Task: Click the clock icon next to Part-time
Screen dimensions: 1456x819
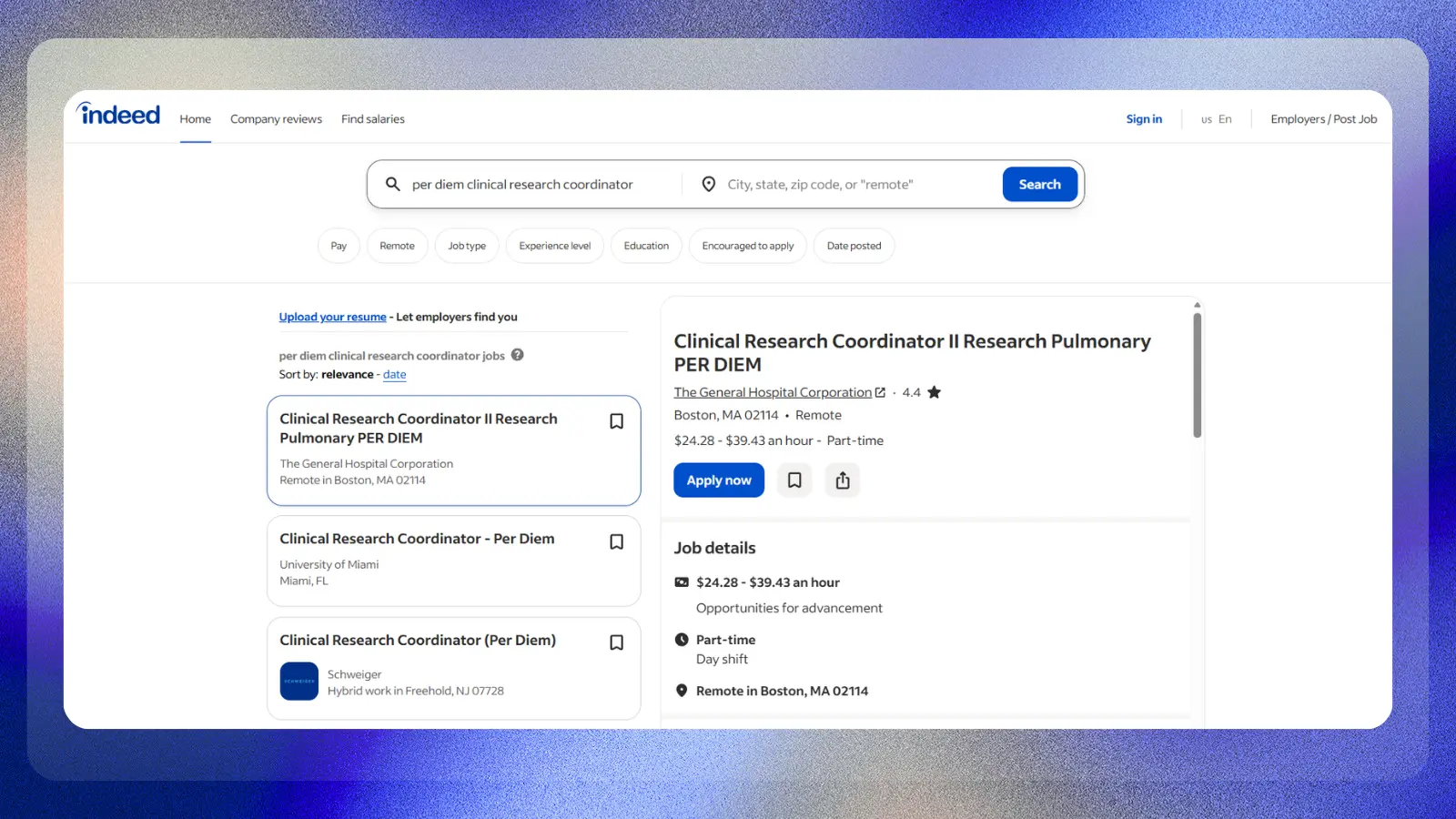Action: click(x=682, y=640)
